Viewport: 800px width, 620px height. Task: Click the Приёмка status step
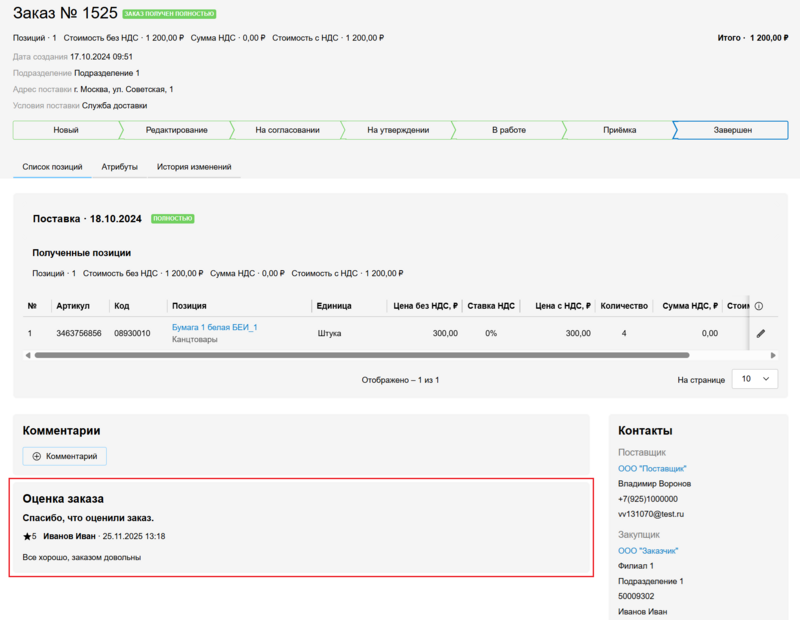click(619, 130)
